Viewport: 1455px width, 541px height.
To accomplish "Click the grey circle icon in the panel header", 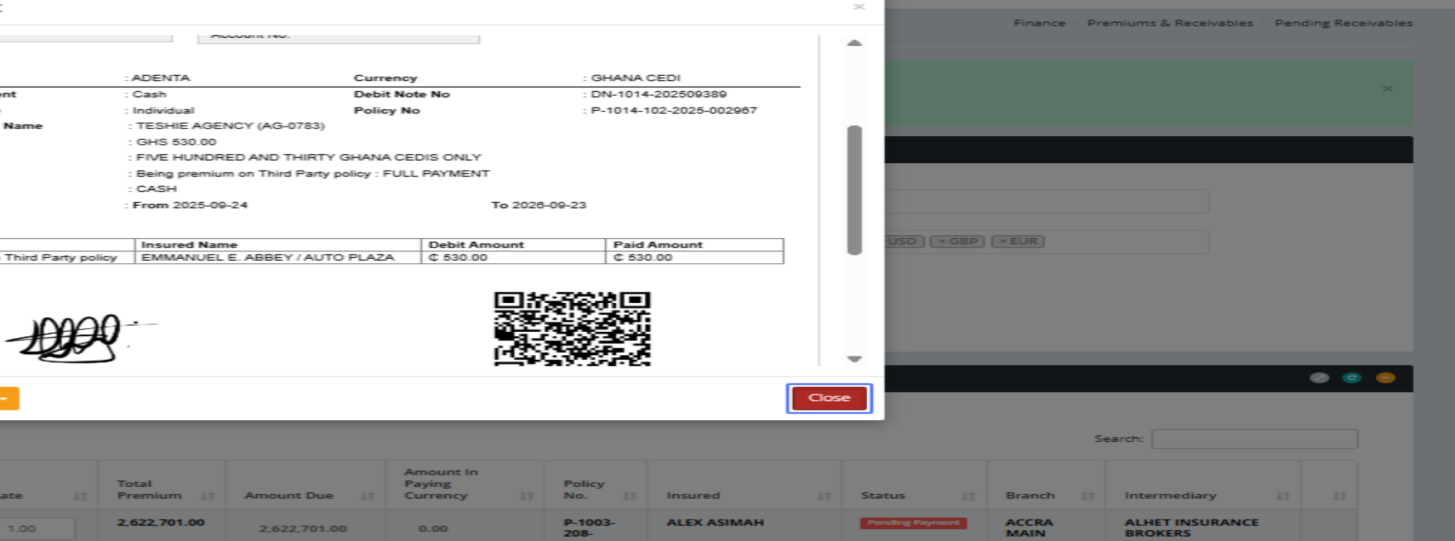I will tap(1320, 378).
